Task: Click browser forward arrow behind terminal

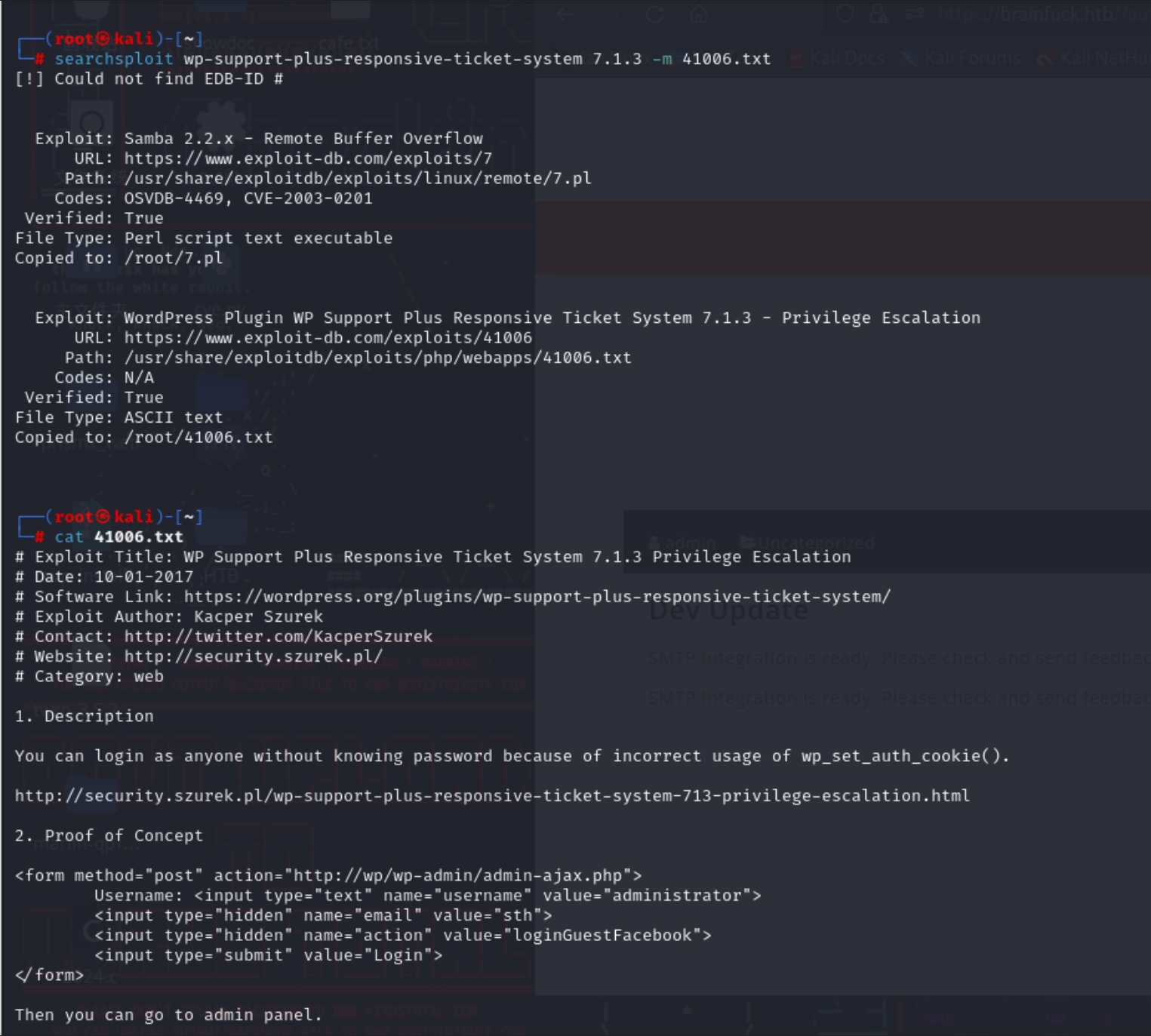Action: (610, 14)
